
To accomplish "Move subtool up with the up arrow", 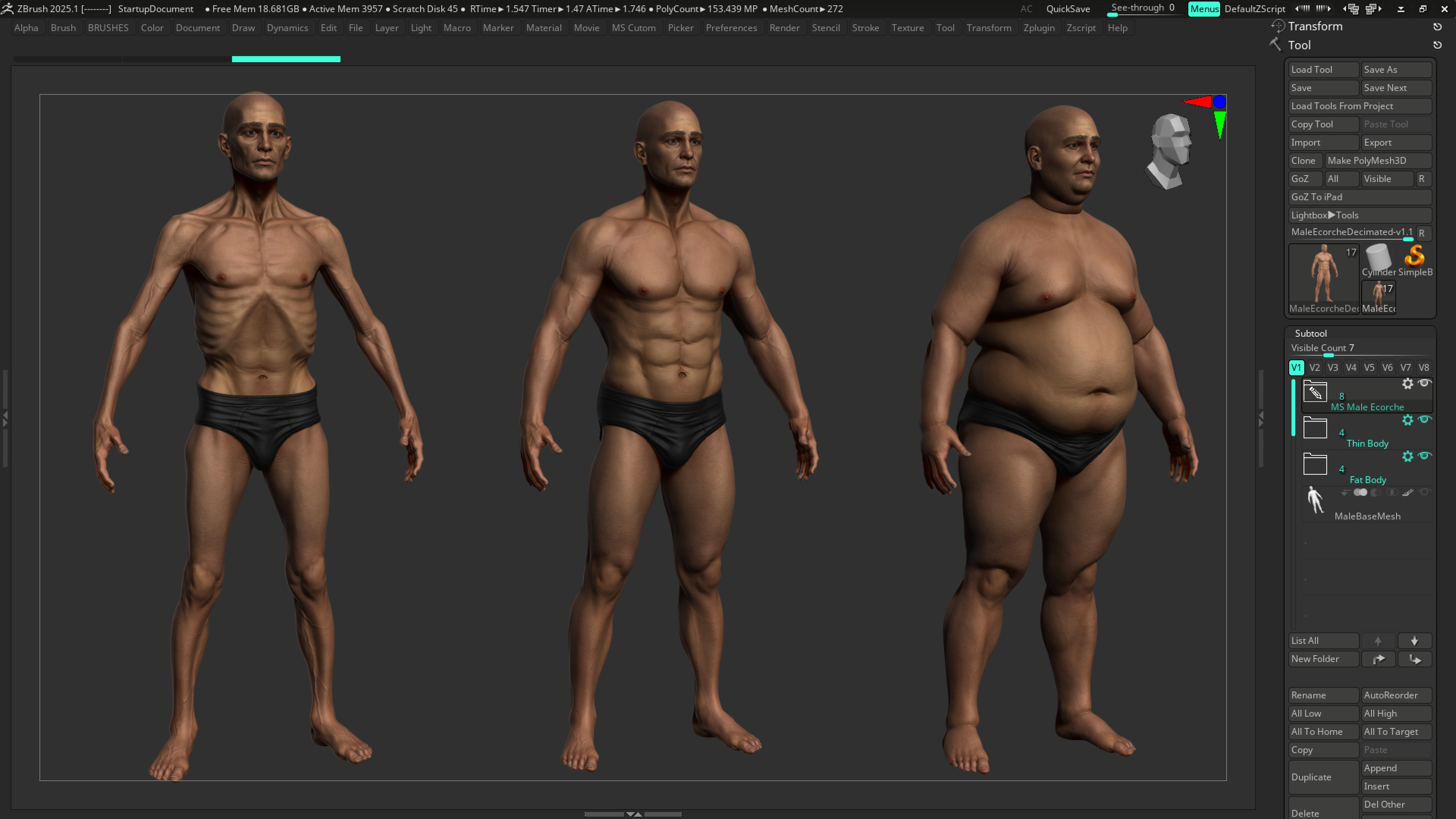I will (1378, 640).
